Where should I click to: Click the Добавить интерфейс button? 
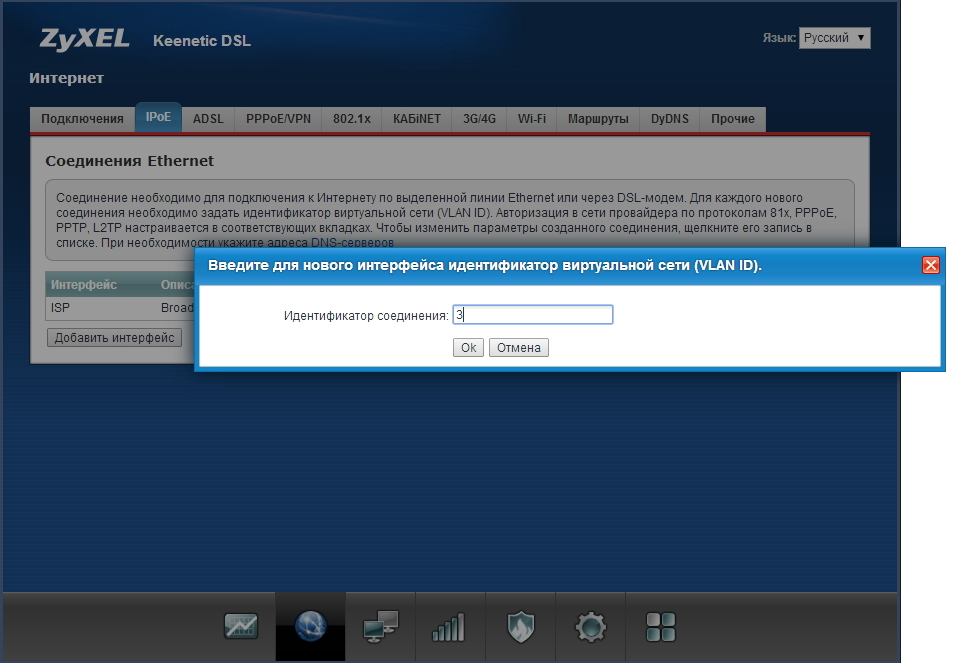114,338
